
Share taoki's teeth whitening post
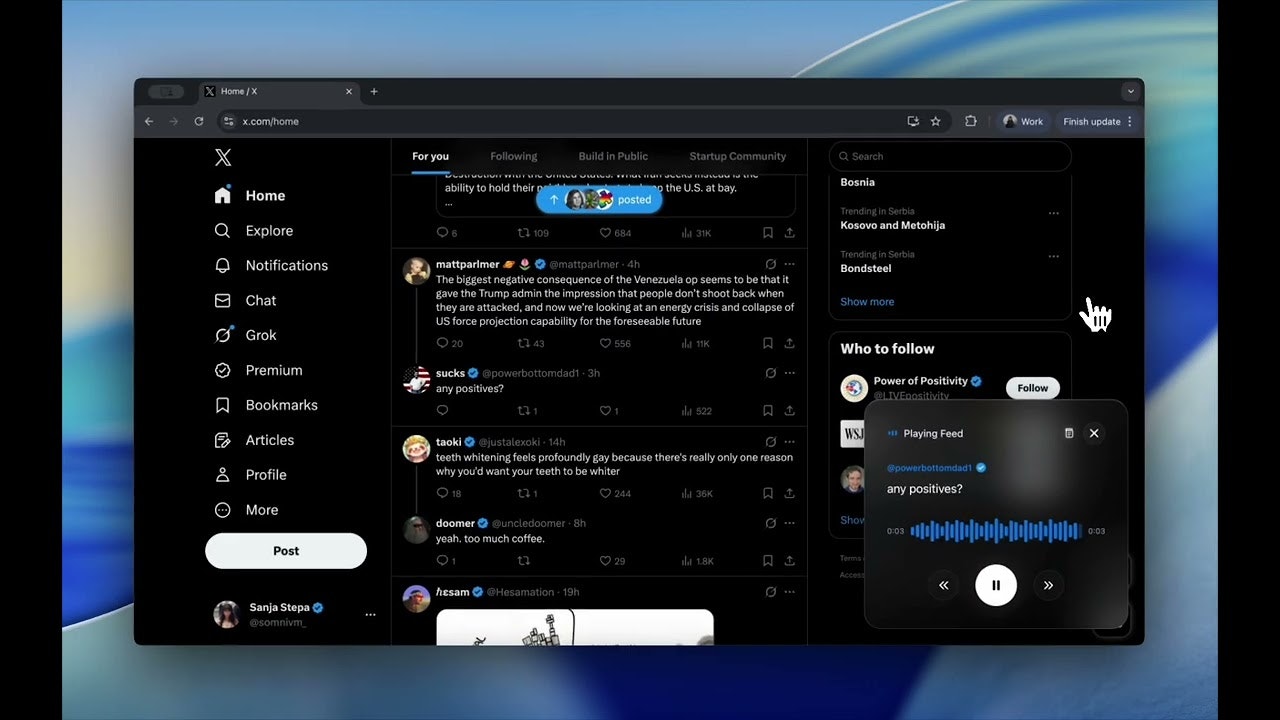(789, 494)
